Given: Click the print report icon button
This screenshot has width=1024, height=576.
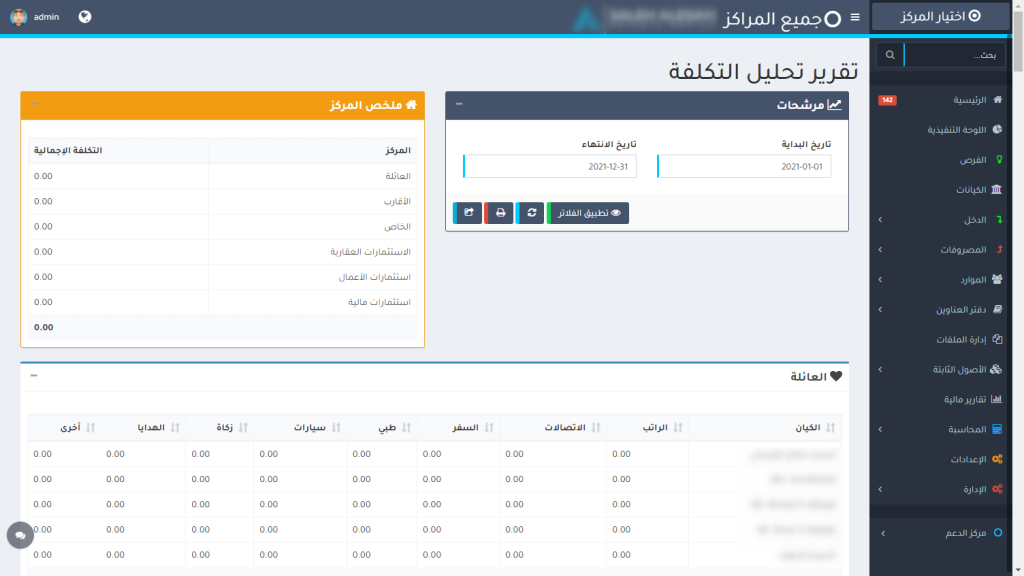Looking at the screenshot, I should 499,213.
